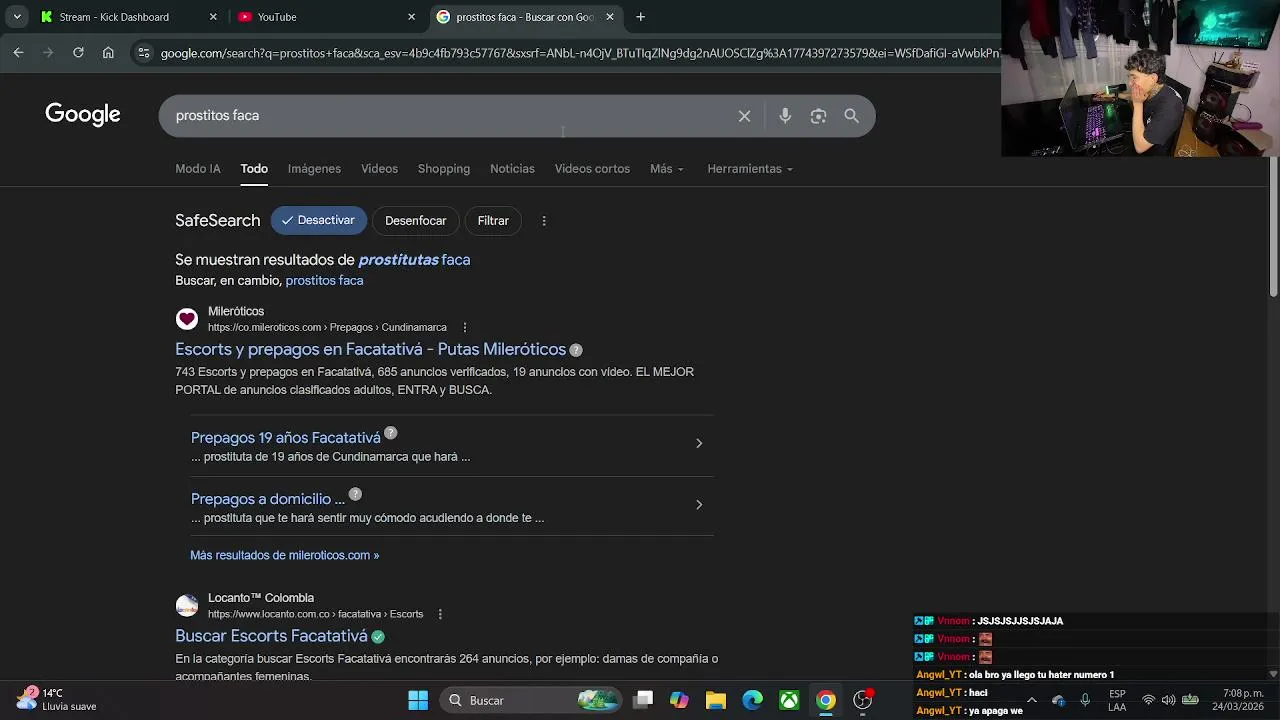Image resolution: width=1280 pixels, height=720 pixels.
Task: Open the tab search dropdown arrow
Action: [x=17, y=17]
